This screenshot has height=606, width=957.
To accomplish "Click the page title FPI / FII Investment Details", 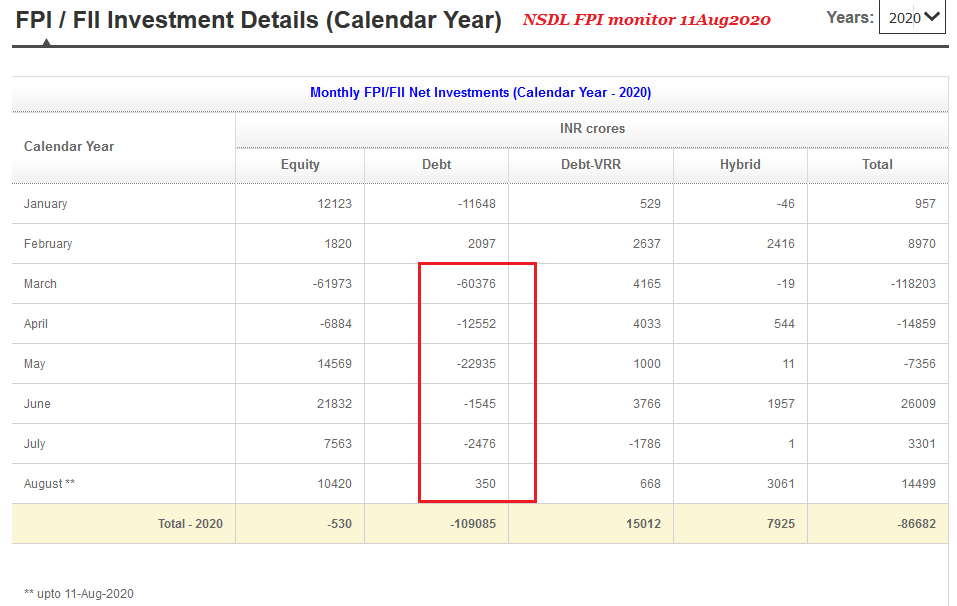I will click(x=258, y=20).
